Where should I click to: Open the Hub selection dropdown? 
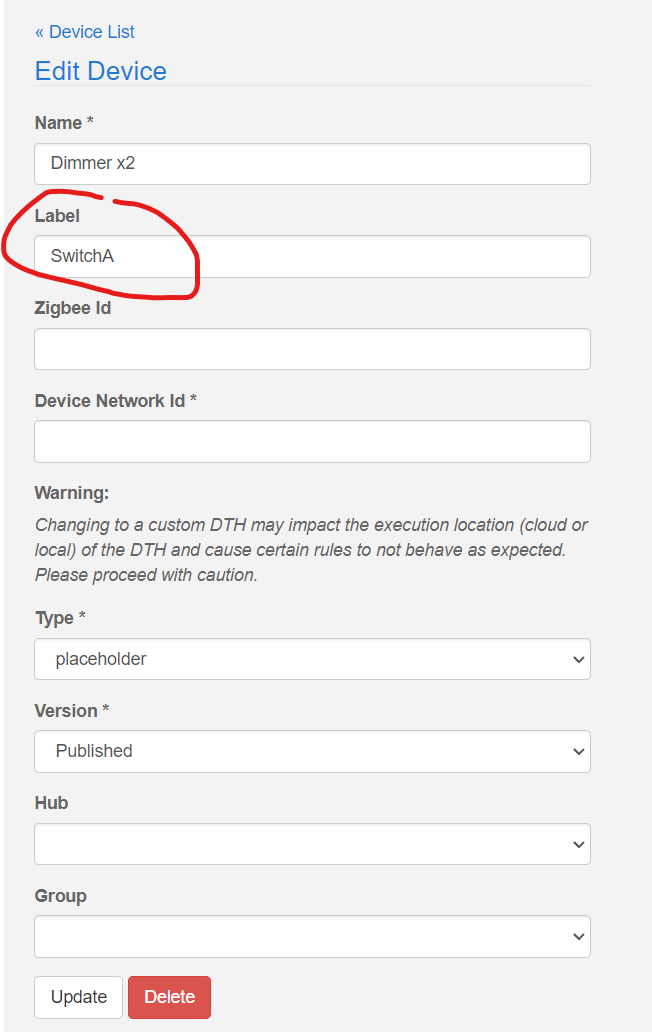(x=312, y=844)
